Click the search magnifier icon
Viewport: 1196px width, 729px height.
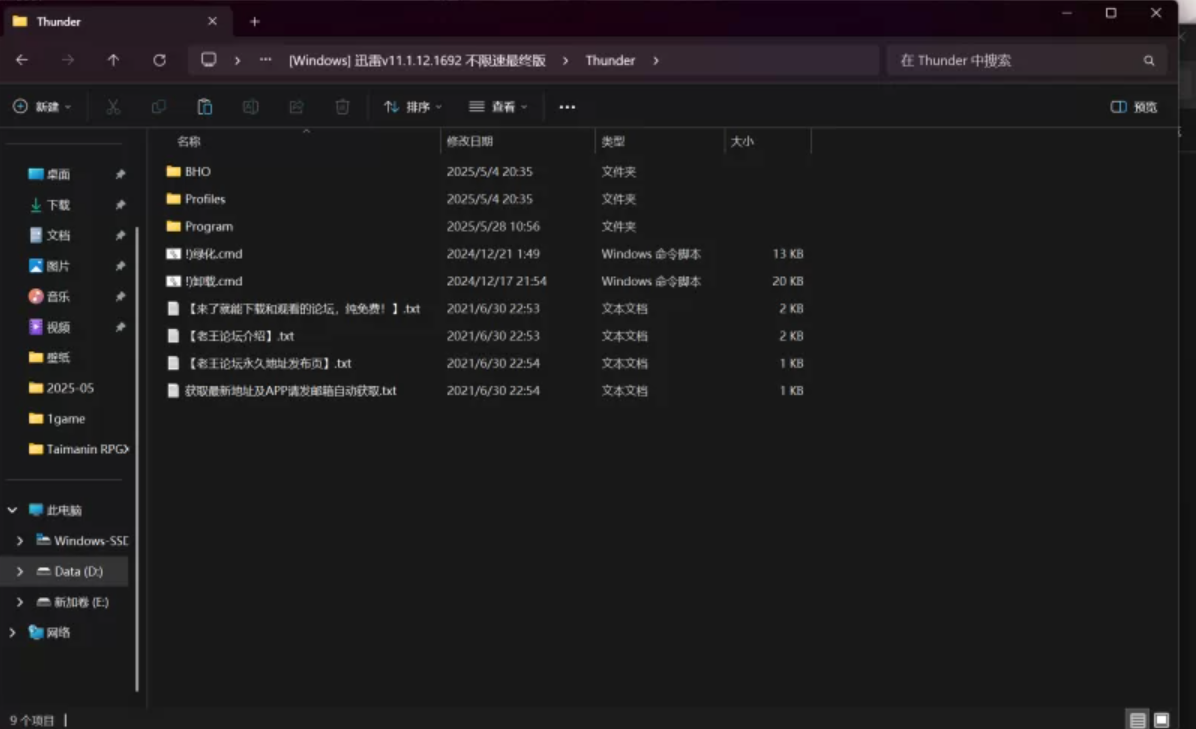(1149, 61)
